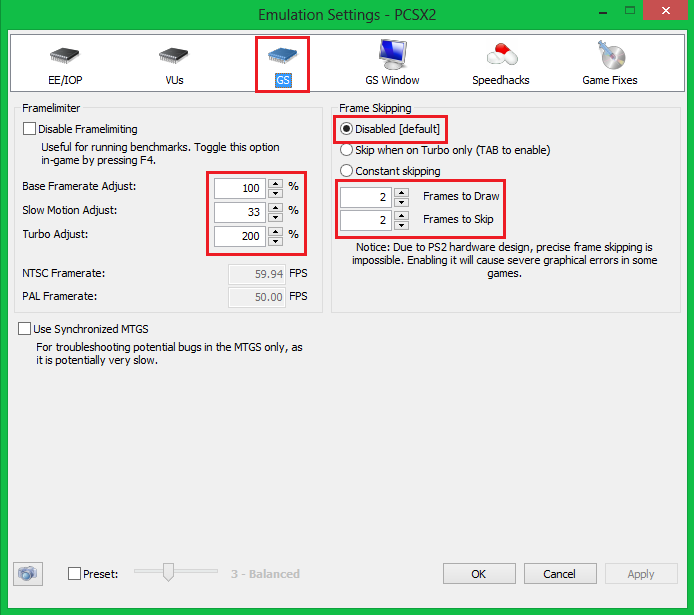Click the Frames to Draw field
694x615 pixels.
(x=366, y=197)
